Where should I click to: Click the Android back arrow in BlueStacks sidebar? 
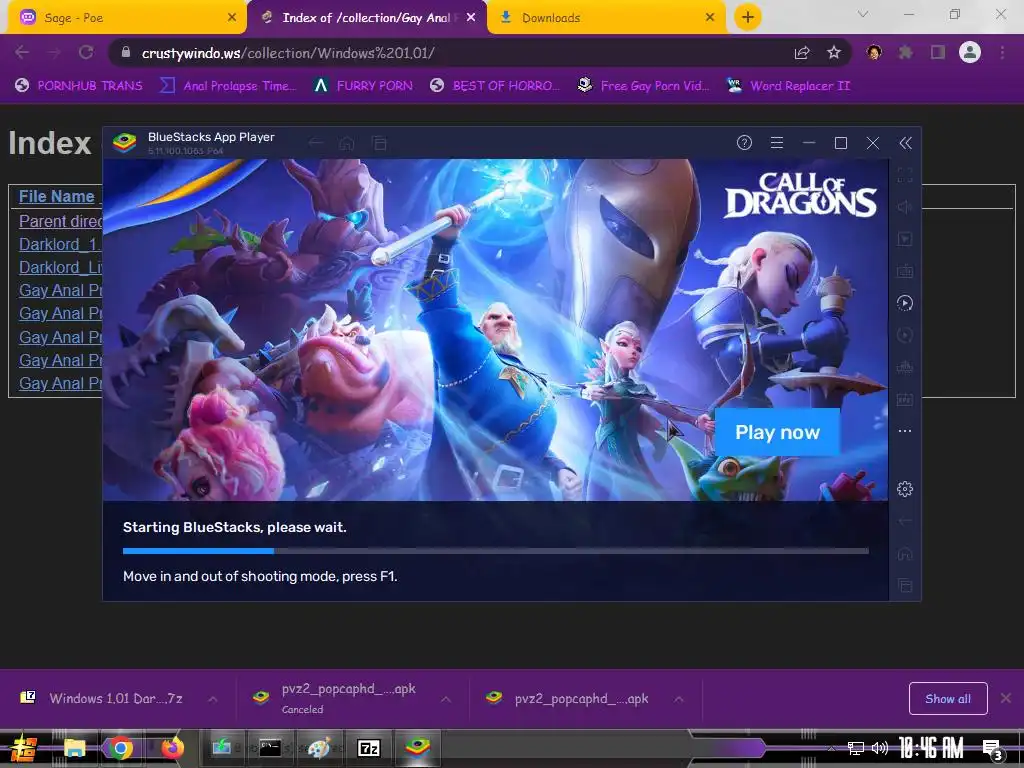pos(904,521)
